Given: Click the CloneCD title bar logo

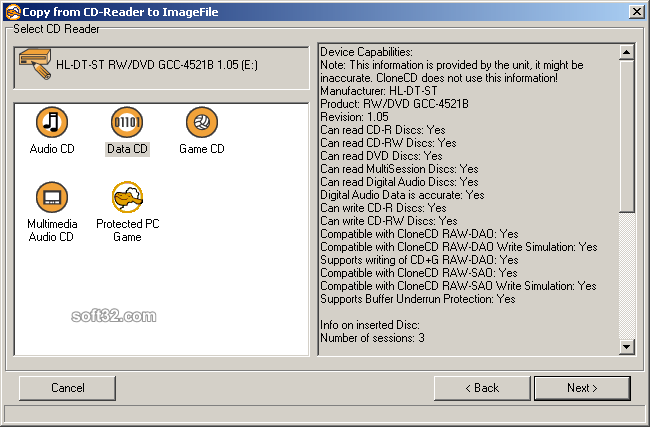Looking at the screenshot, I should point(13,12).
